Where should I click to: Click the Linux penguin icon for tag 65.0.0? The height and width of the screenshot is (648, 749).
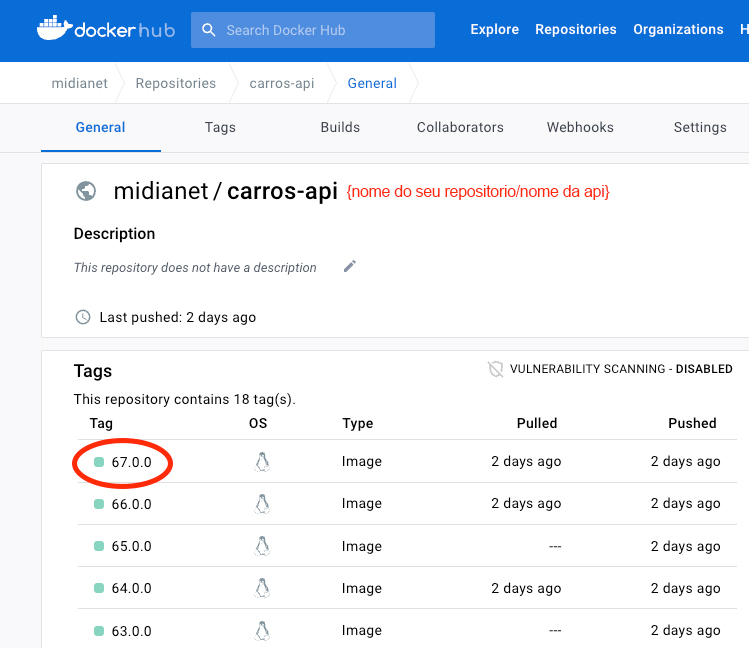262,546
